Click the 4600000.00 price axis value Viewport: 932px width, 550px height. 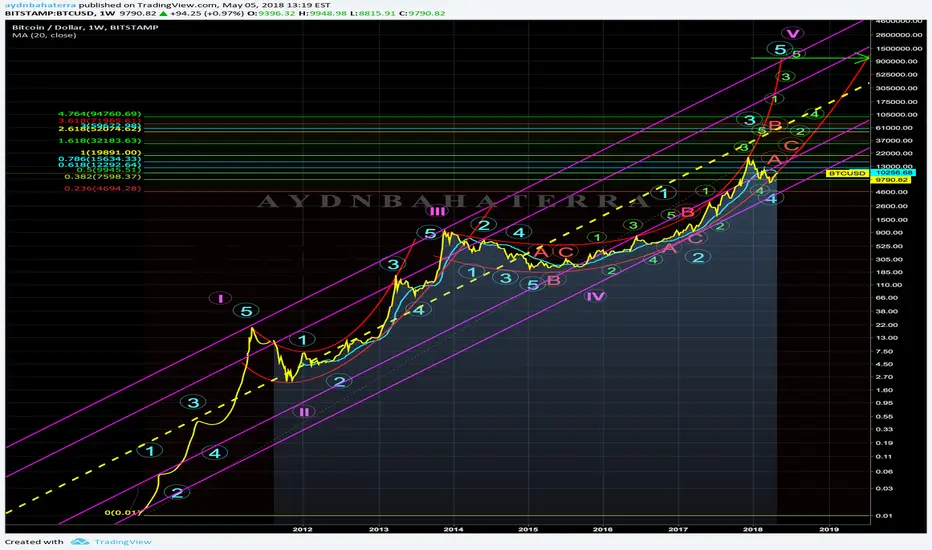(898, 21)
